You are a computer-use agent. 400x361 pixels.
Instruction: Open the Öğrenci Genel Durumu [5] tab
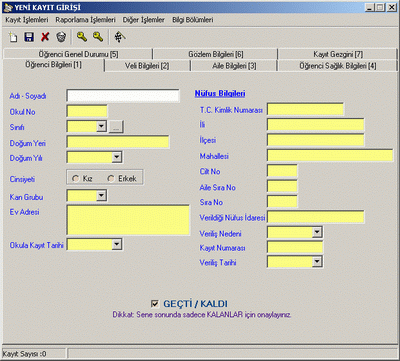(x=78, y=54)
